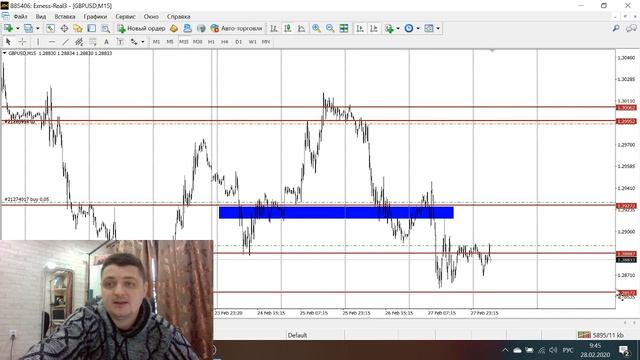Select the blue rectangle on chart

click(x=336, y=212)
